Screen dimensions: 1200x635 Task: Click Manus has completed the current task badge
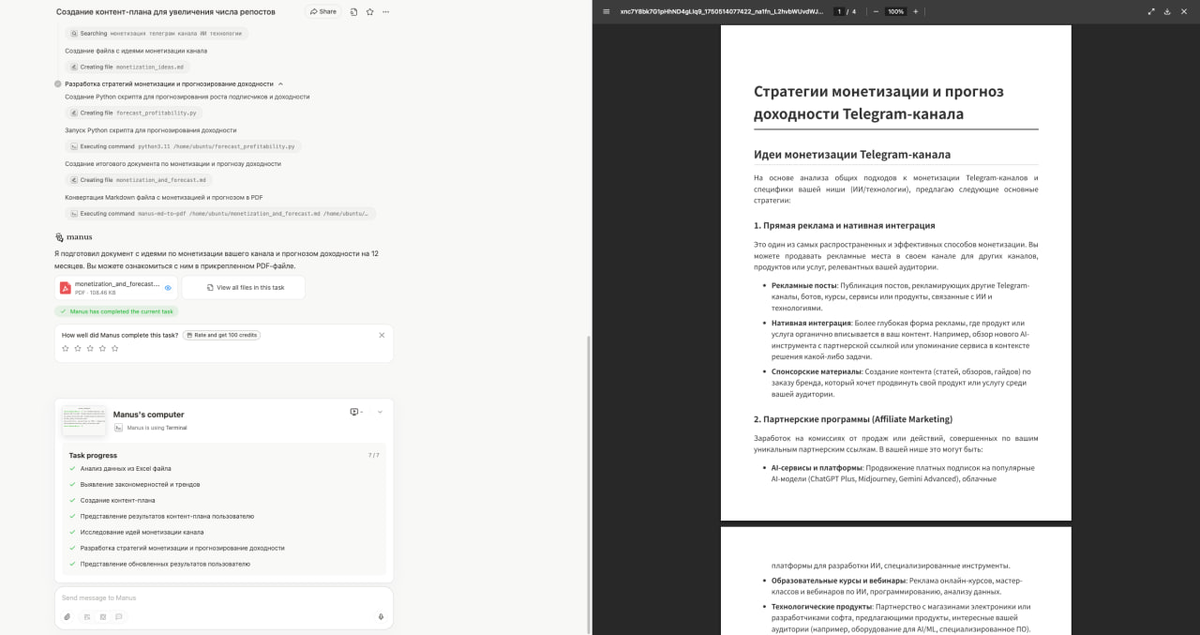click(x=116, y=312)
